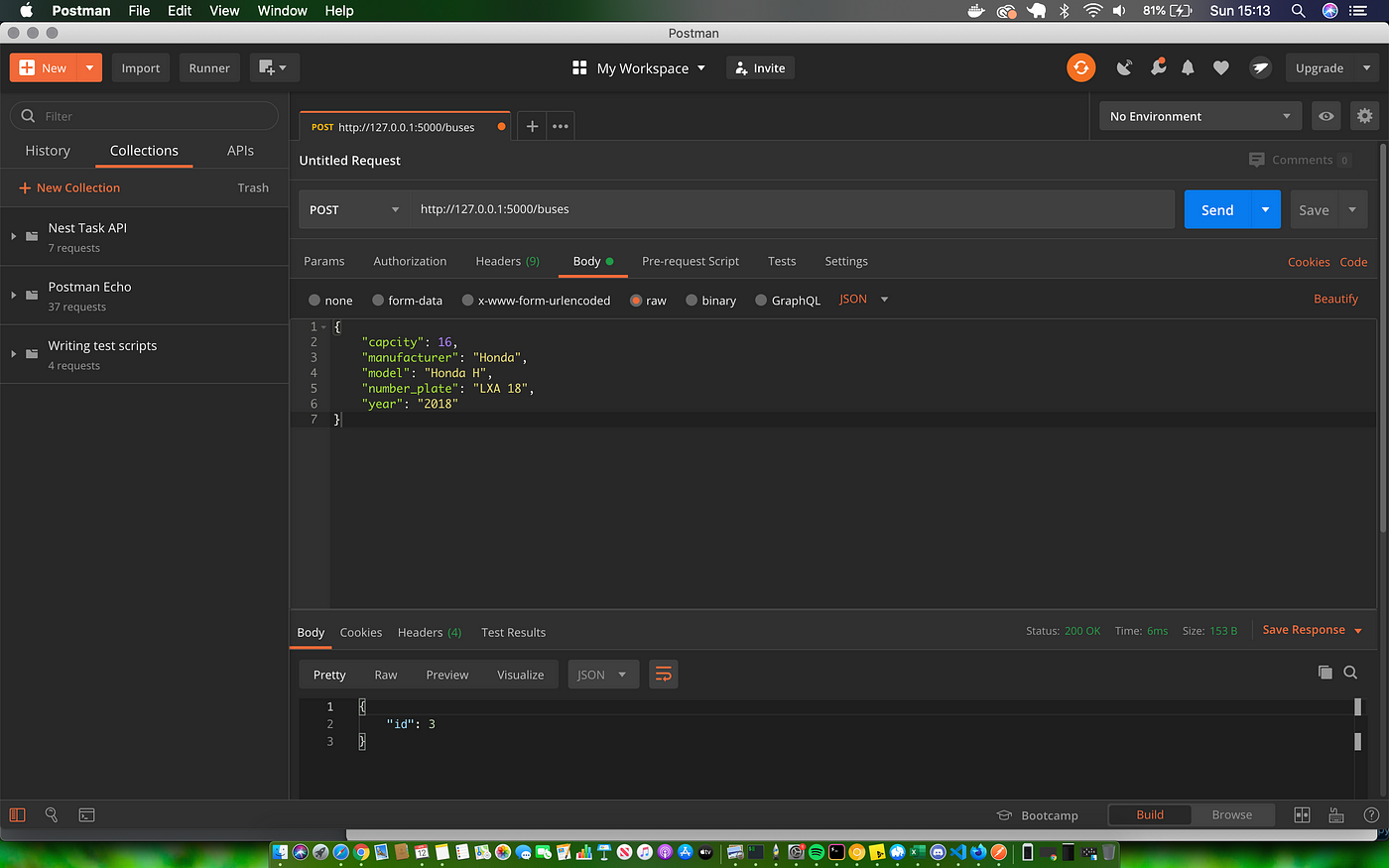Image resolution: width=1389 pixels, height=868 pixels.
Task: Switch to Browse mode toggle
Action: pyautogui.click(x=1232, y=814)
